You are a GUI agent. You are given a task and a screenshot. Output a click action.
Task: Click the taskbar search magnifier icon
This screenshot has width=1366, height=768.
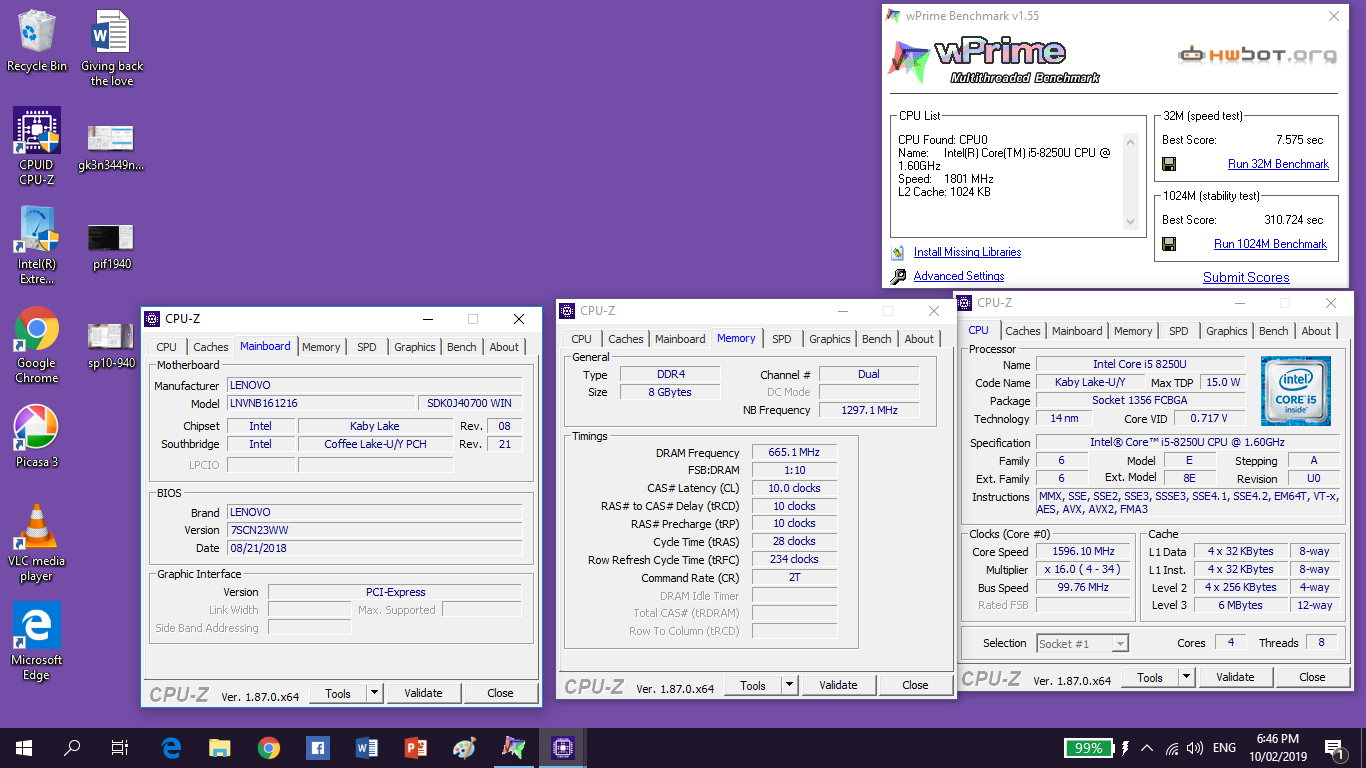(72, 748)
